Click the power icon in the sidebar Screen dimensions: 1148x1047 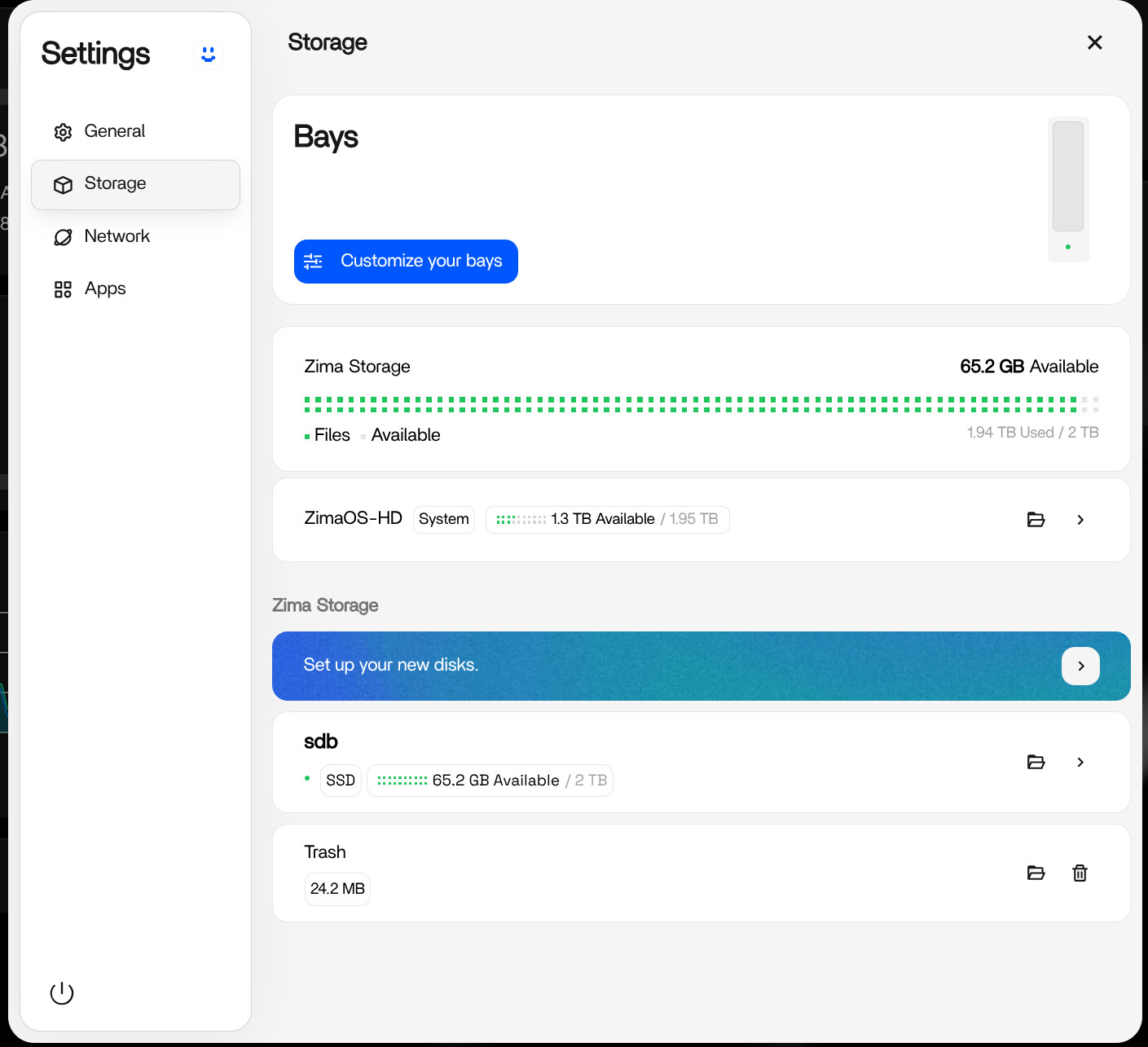click(62, 993)
